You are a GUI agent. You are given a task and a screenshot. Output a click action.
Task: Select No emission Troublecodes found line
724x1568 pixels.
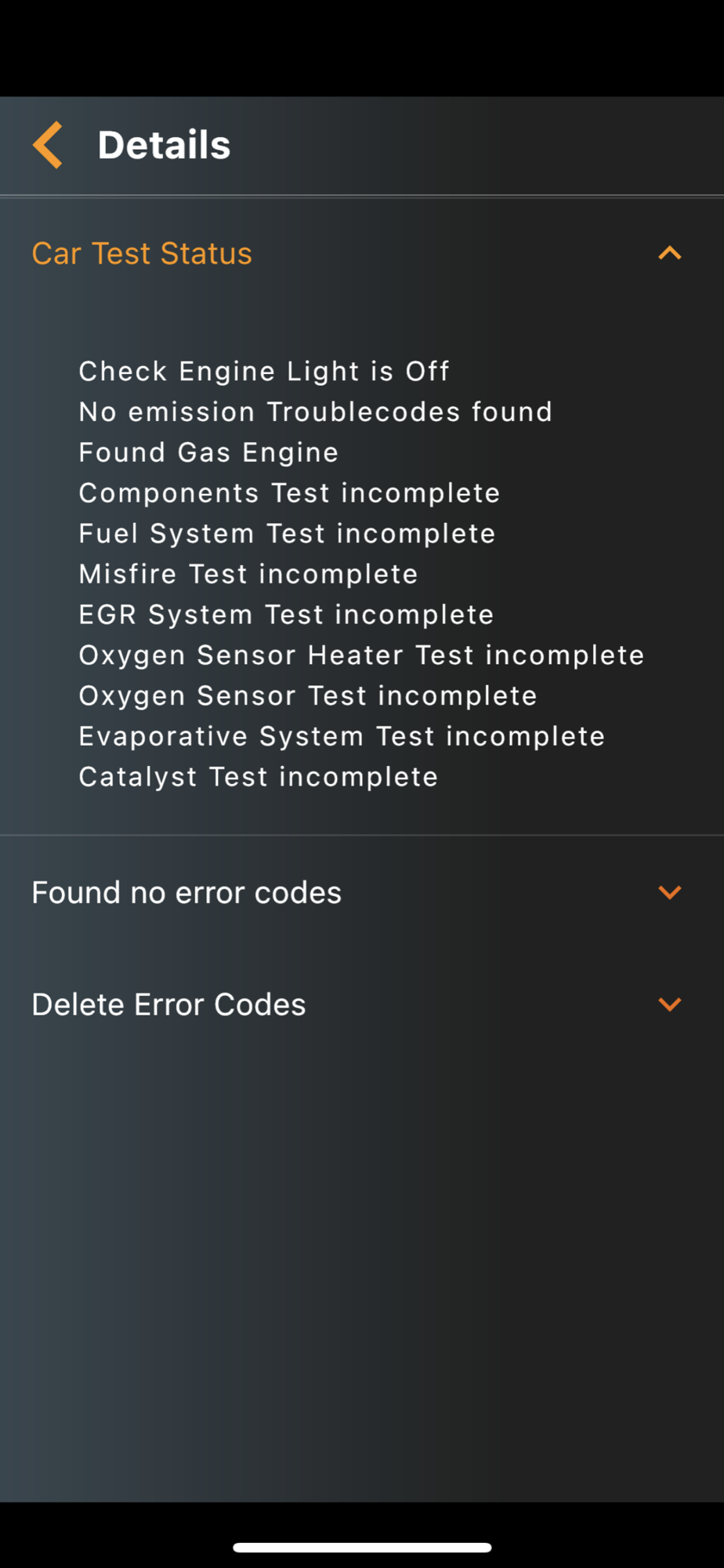pyautogui.click(x=316, y=412)
